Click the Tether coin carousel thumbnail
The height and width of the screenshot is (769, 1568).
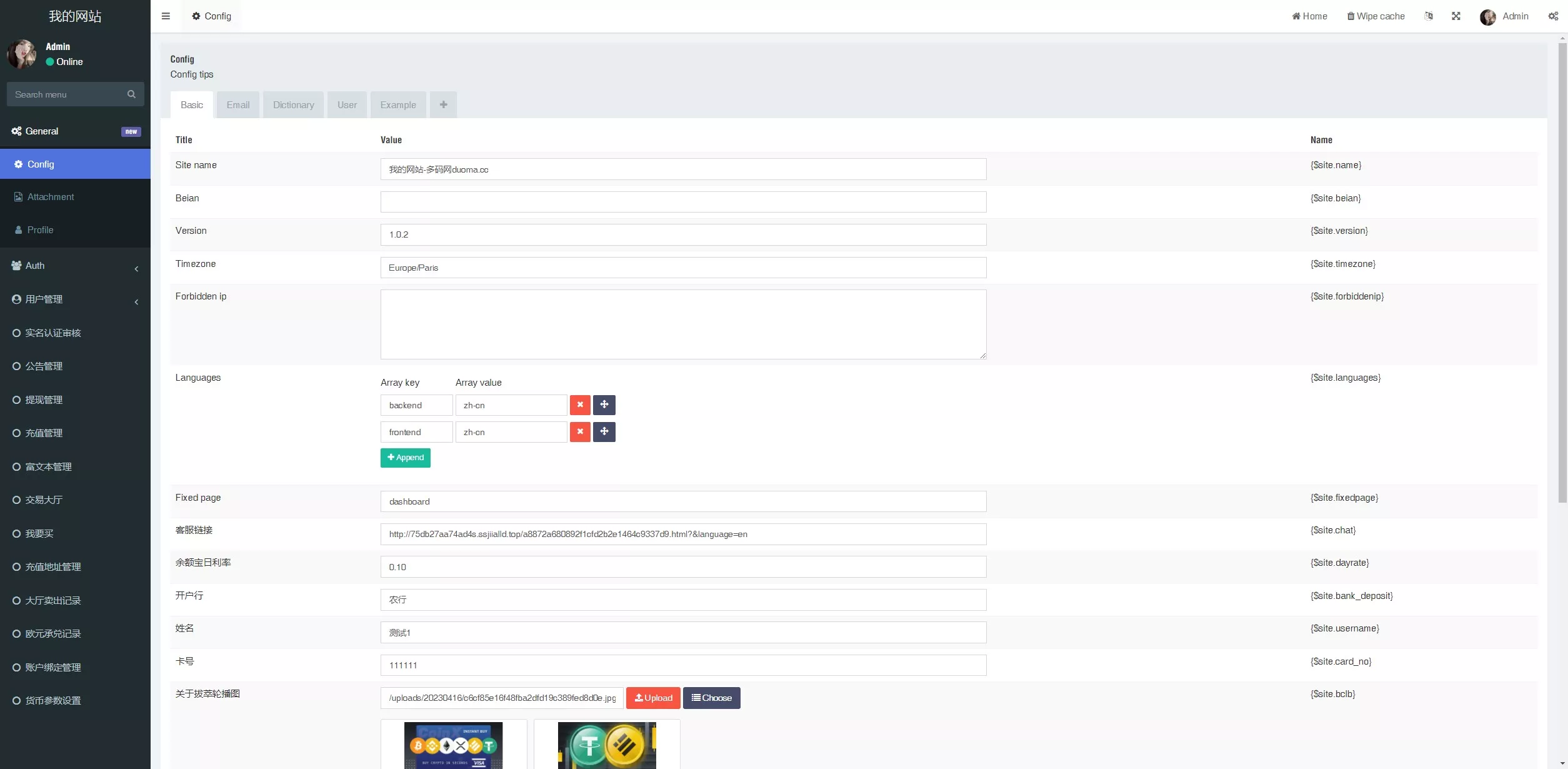coord(607,745)
